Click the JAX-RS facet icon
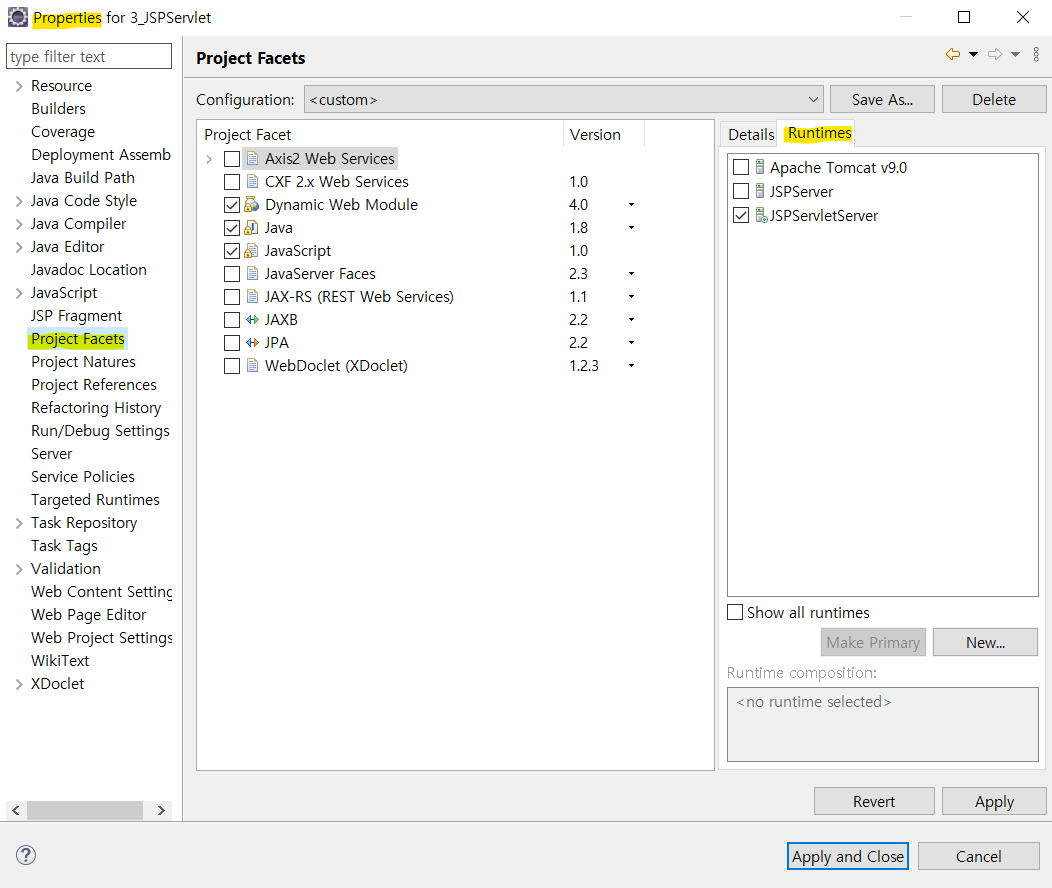The image size is (1052, 888). [252, 296]
